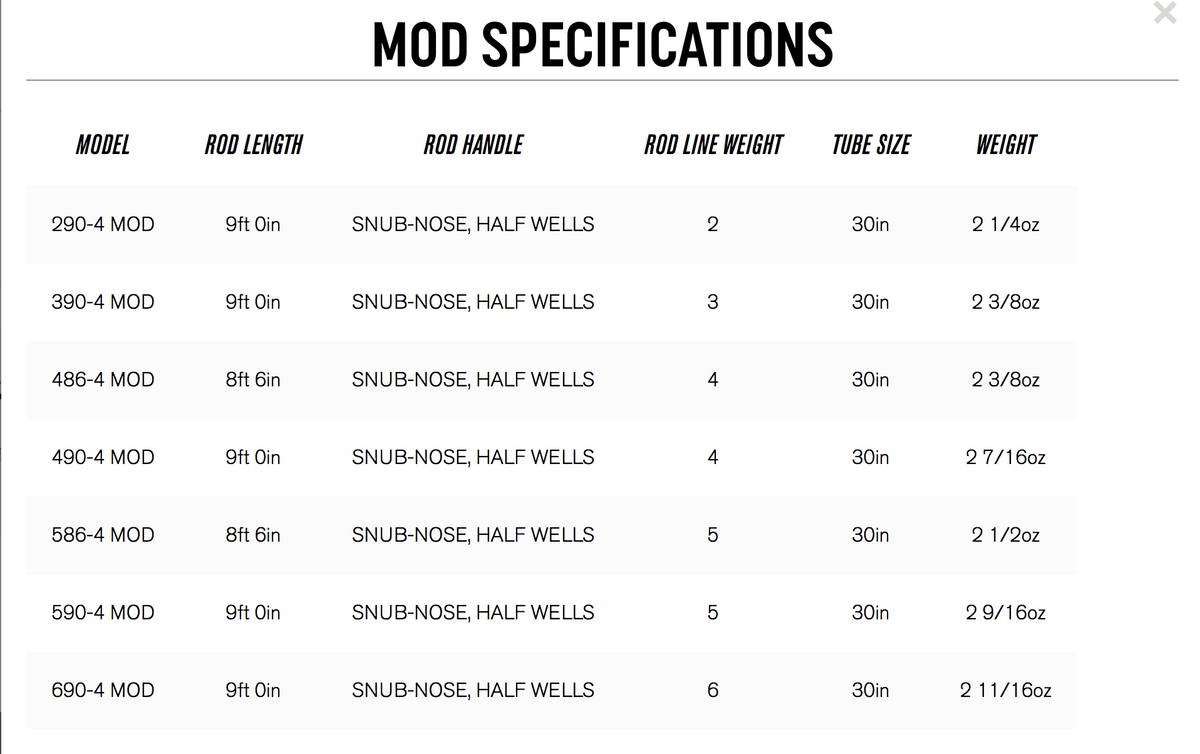Click the MOD SPECIFICATIONS title
Image resolution: width=1200 pixels, height=754 pixels.
(x=600, y=43)
